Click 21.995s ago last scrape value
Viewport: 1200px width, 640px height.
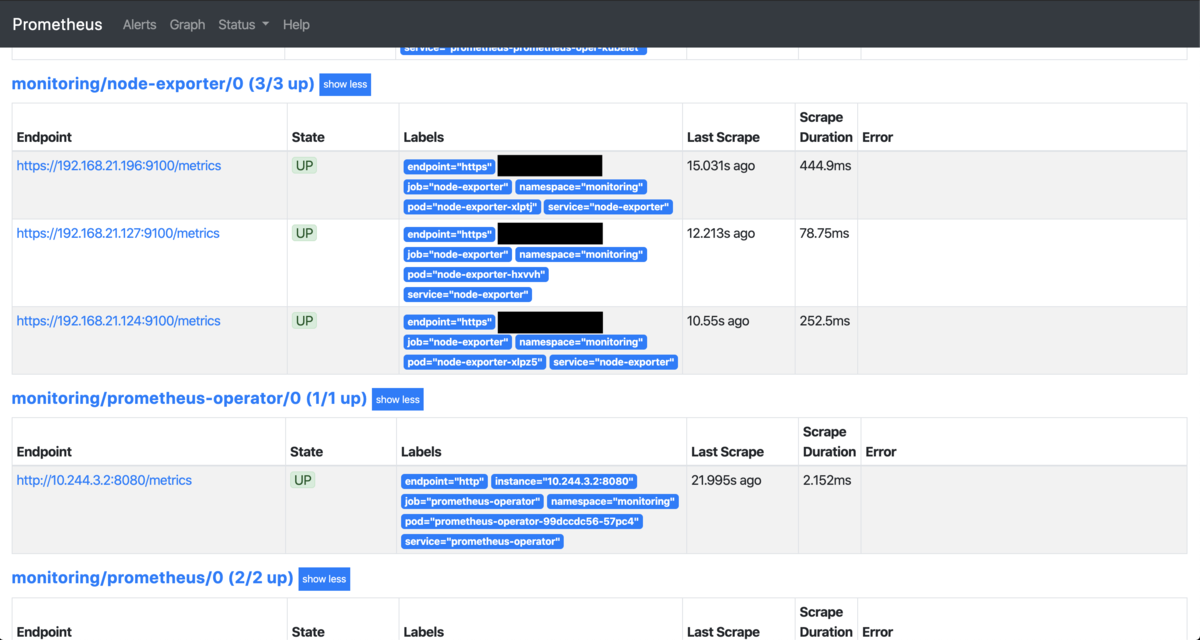coord(726,480)
